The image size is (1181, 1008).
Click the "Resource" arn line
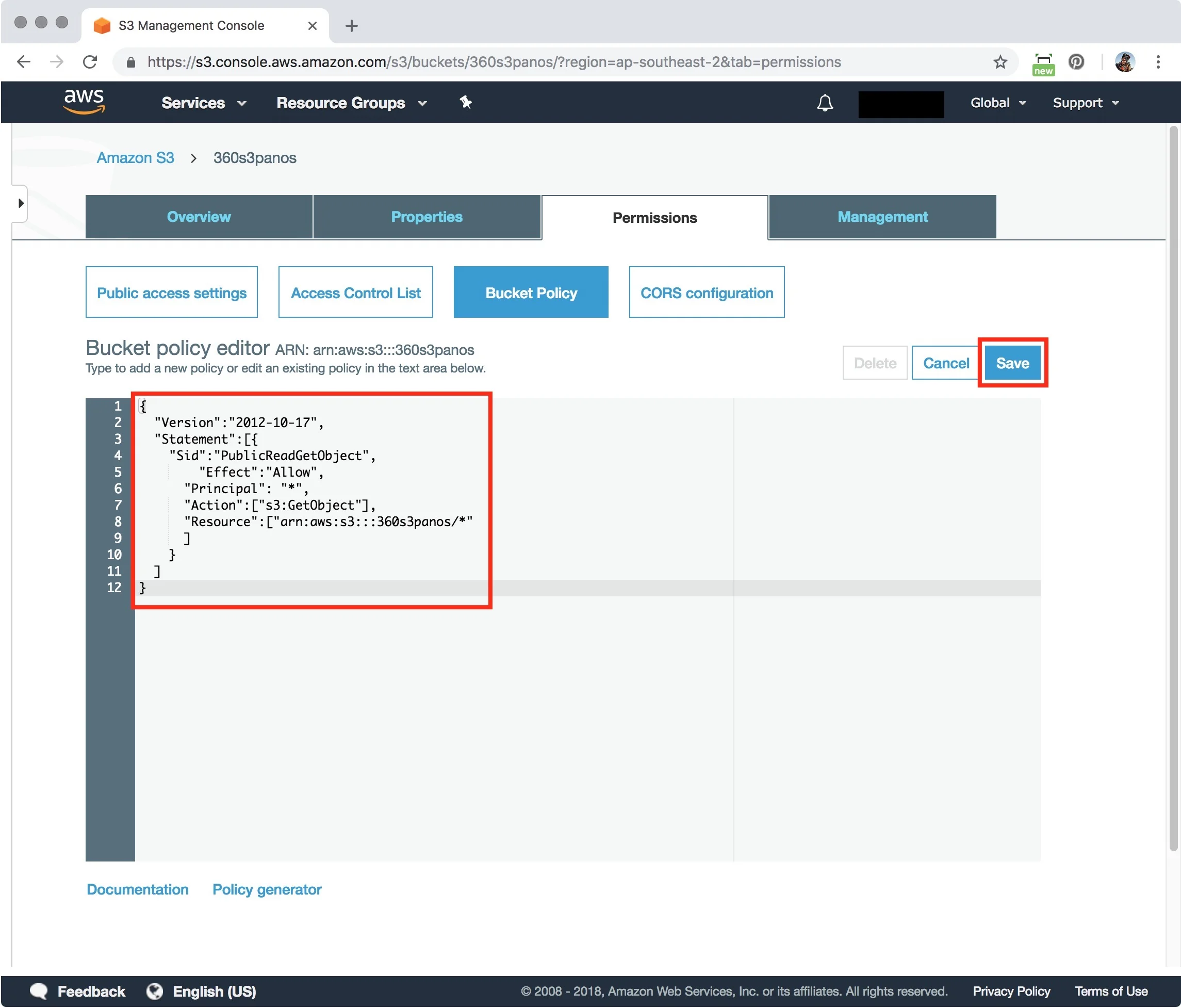329,522
